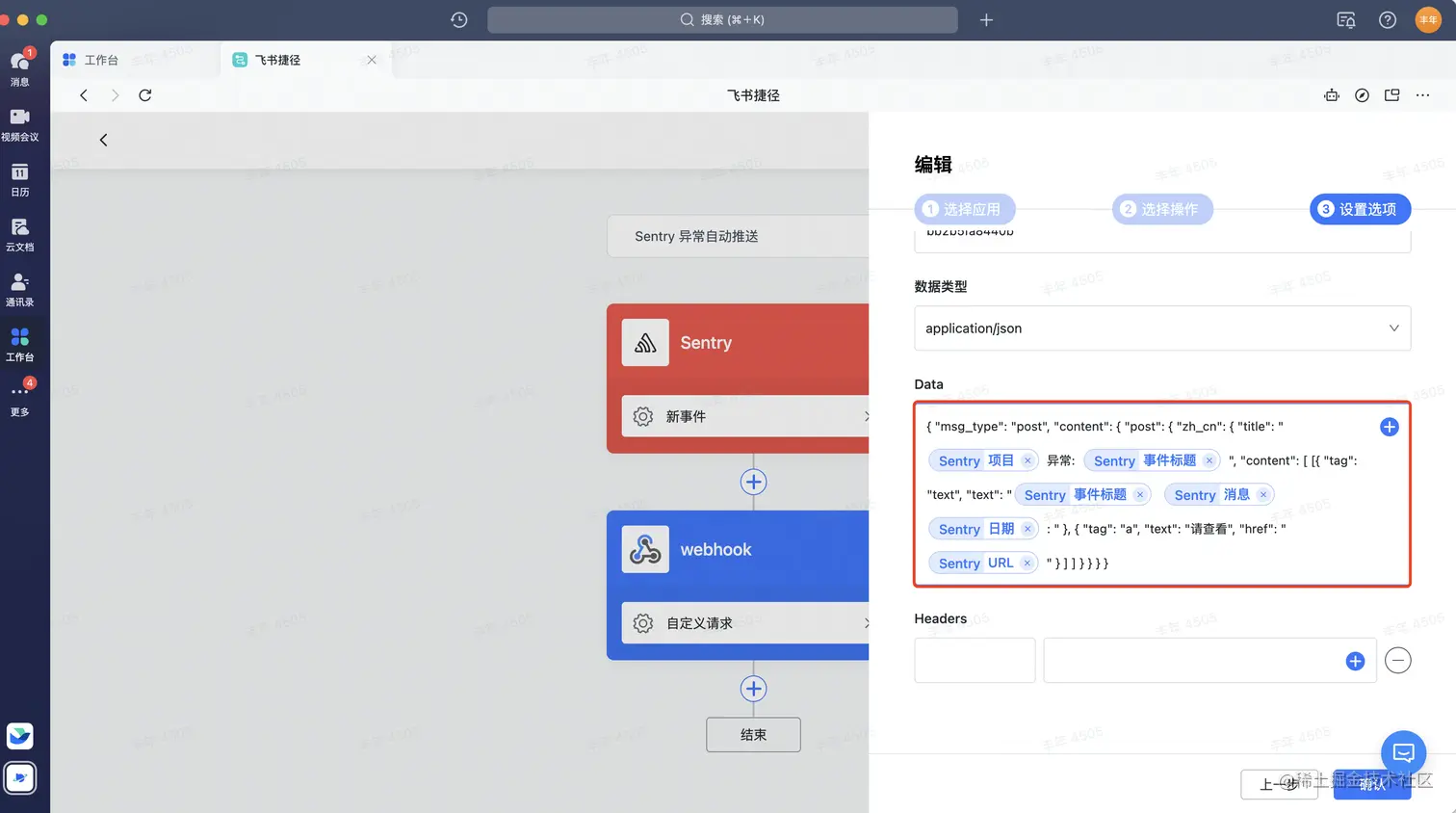Viewport: 1456px width, 813px height.
Task: Click the 结束 end node
Action: click(753, 734)
